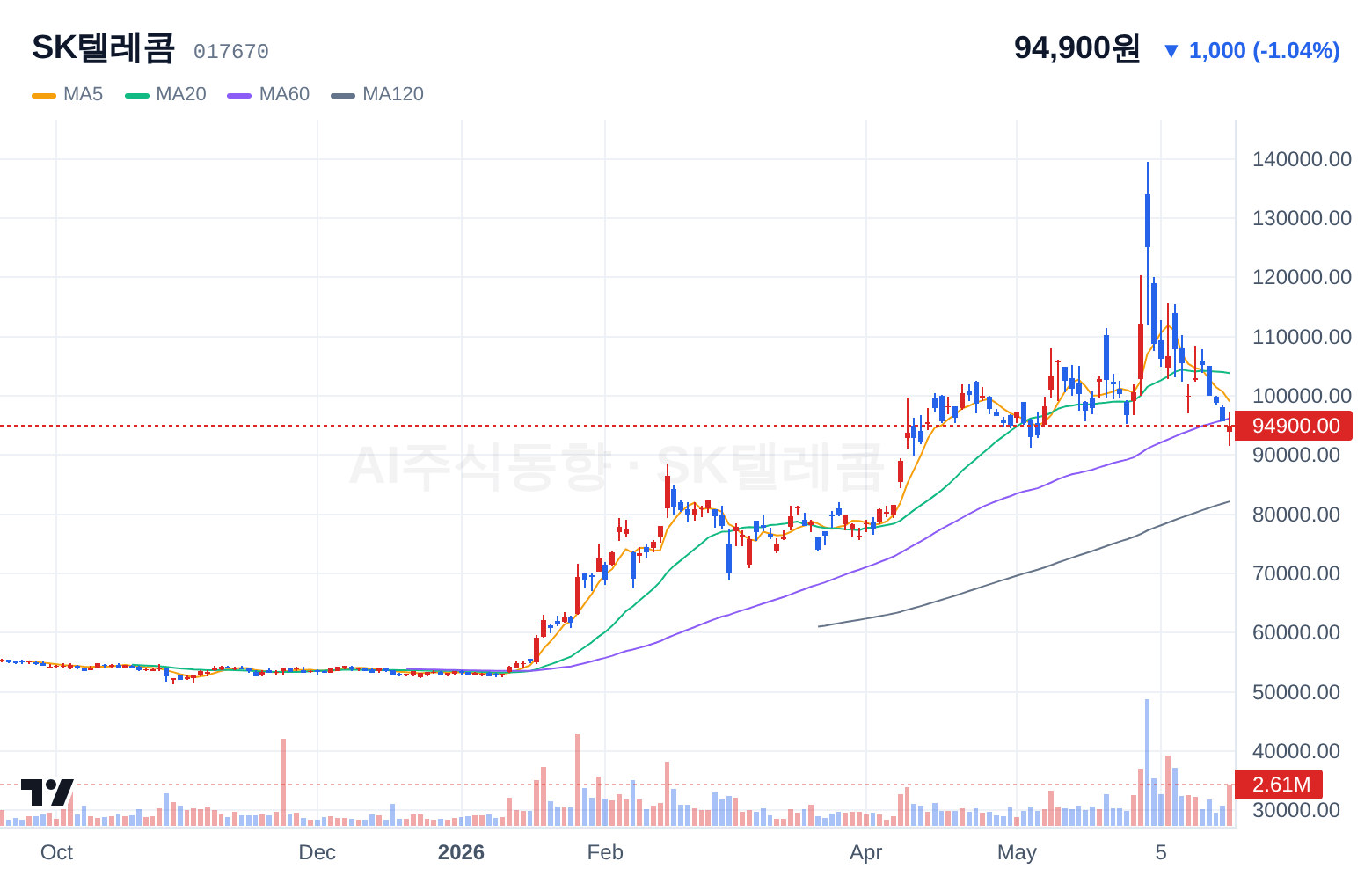The width and height of the screenshot is (1372, 876).
Task: Select the 130000.00 price axis label
Action: (1302, 218)
